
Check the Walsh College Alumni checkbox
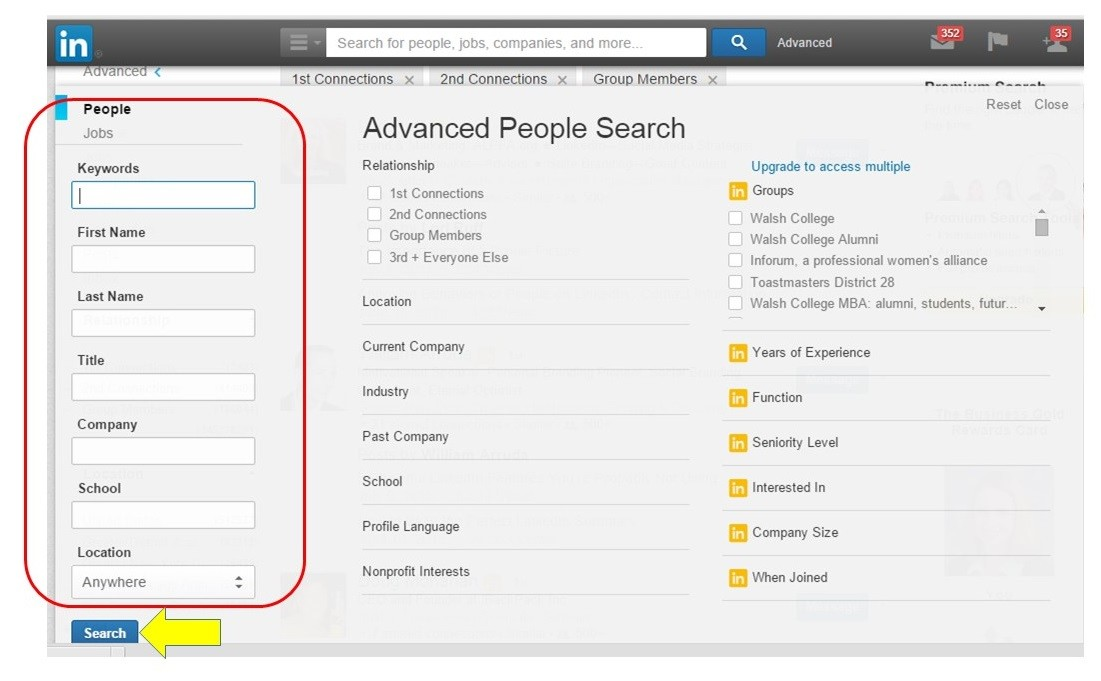click(735, 239)
